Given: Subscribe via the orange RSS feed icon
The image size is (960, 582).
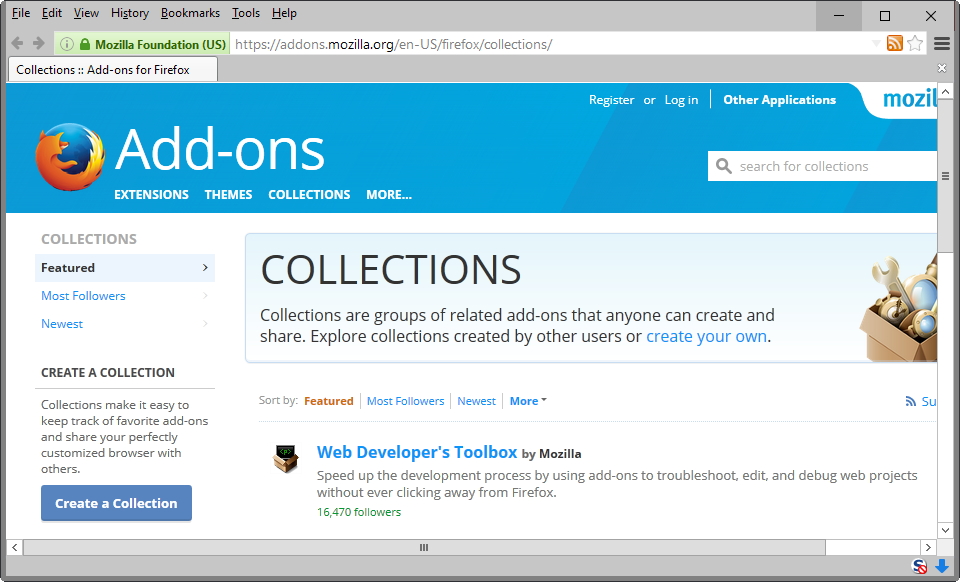Looking at the screenshot, I should coord(894,43).
